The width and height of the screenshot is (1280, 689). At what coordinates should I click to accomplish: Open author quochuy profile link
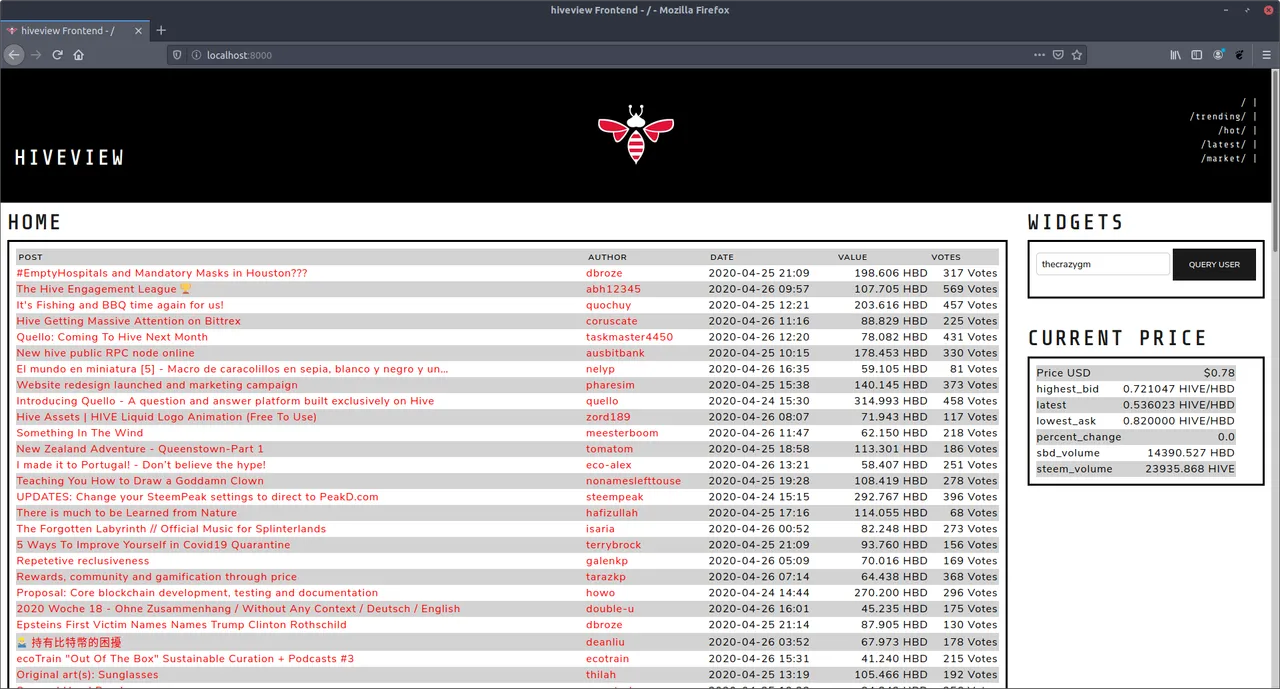point(608,305)
